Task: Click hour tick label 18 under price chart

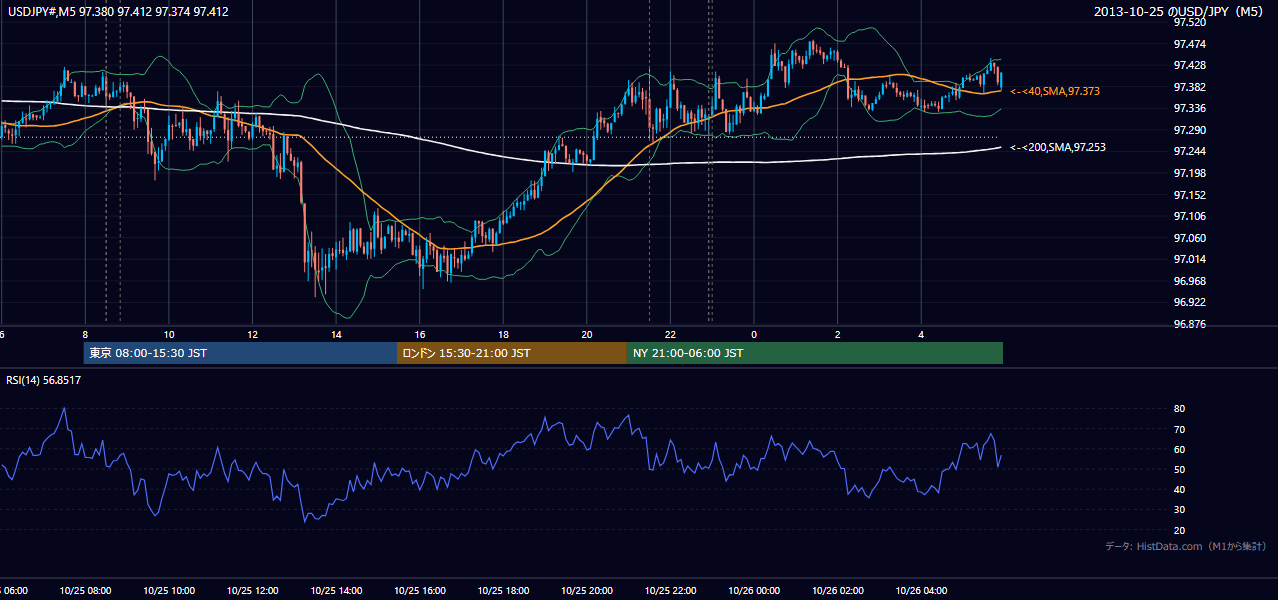Action: pos(503,334)
